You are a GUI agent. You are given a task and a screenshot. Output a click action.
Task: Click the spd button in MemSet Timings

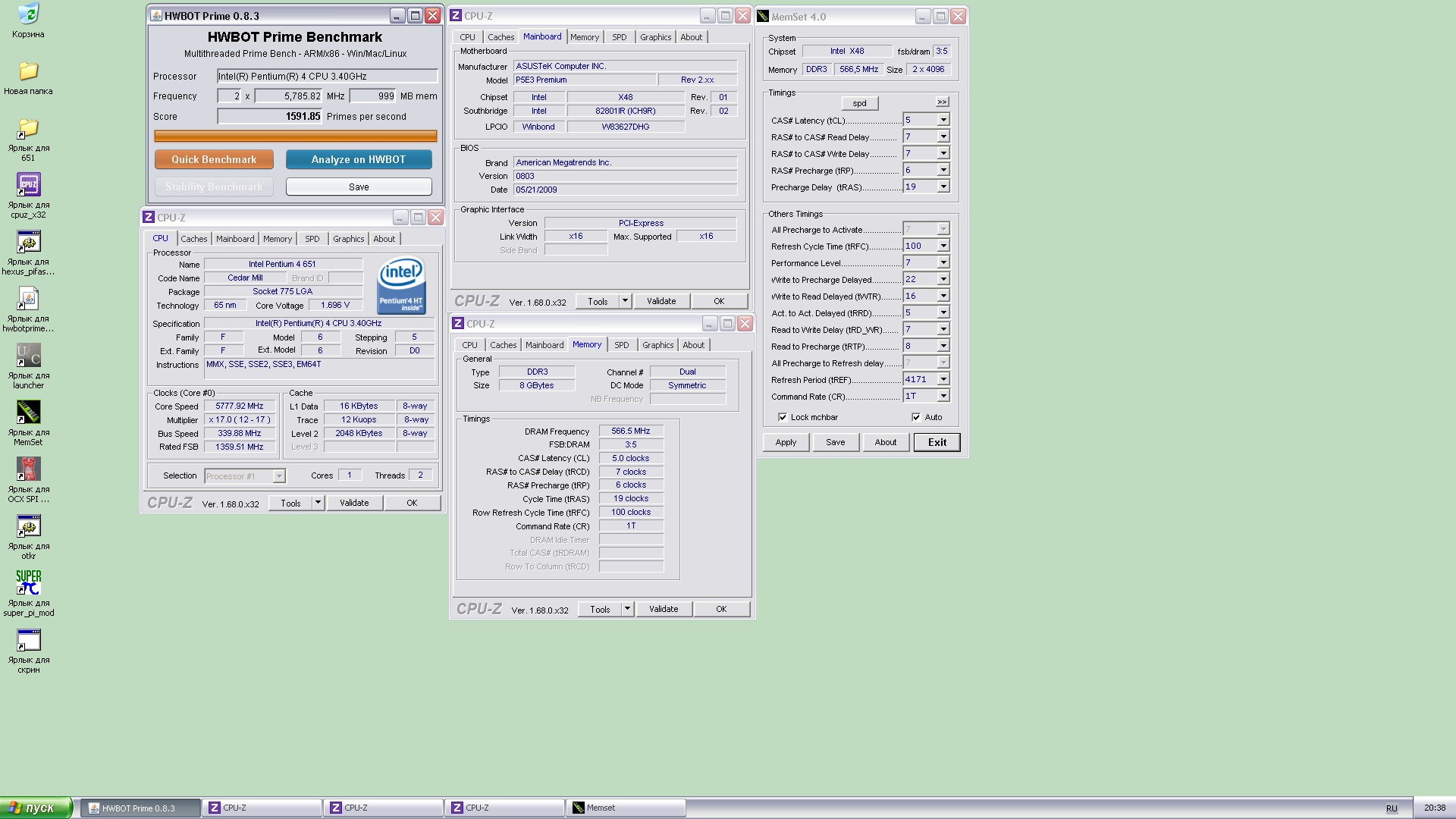[859, 103]
